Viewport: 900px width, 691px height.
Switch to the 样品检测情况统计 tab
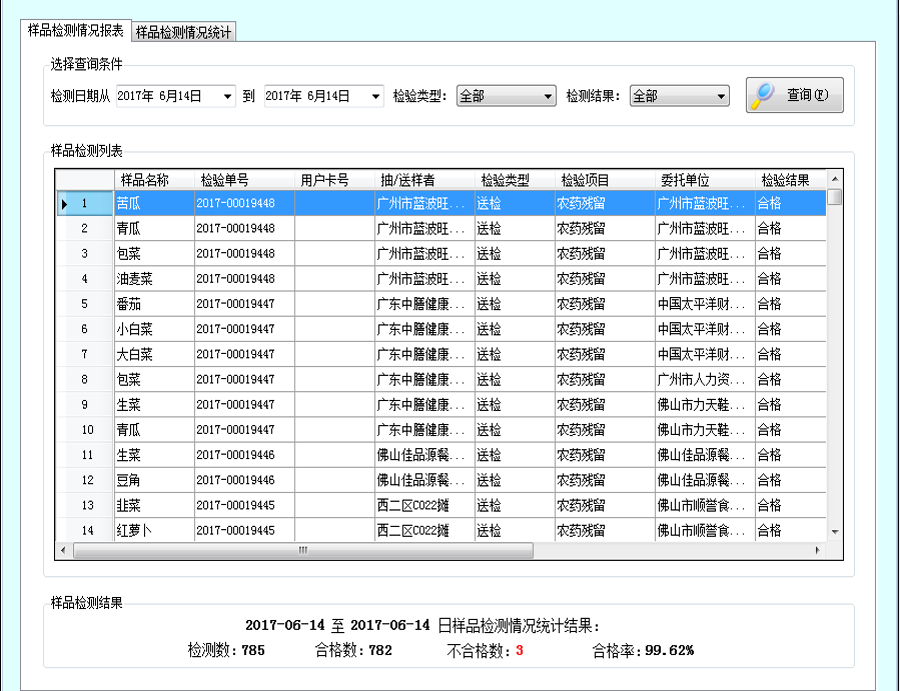(184, 32)
